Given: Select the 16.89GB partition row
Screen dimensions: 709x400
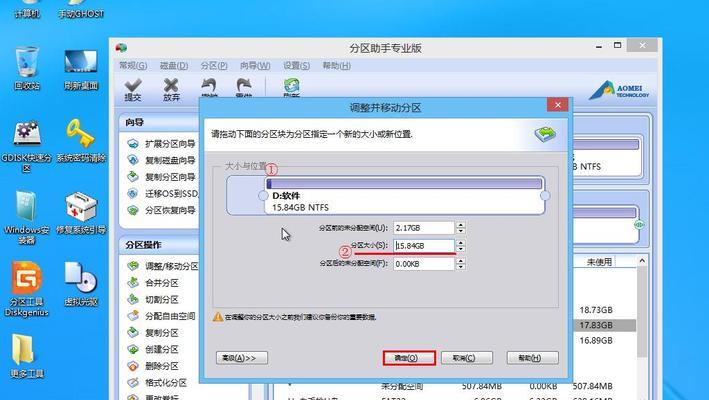Looking at the screenshot, I should point(596,340).
